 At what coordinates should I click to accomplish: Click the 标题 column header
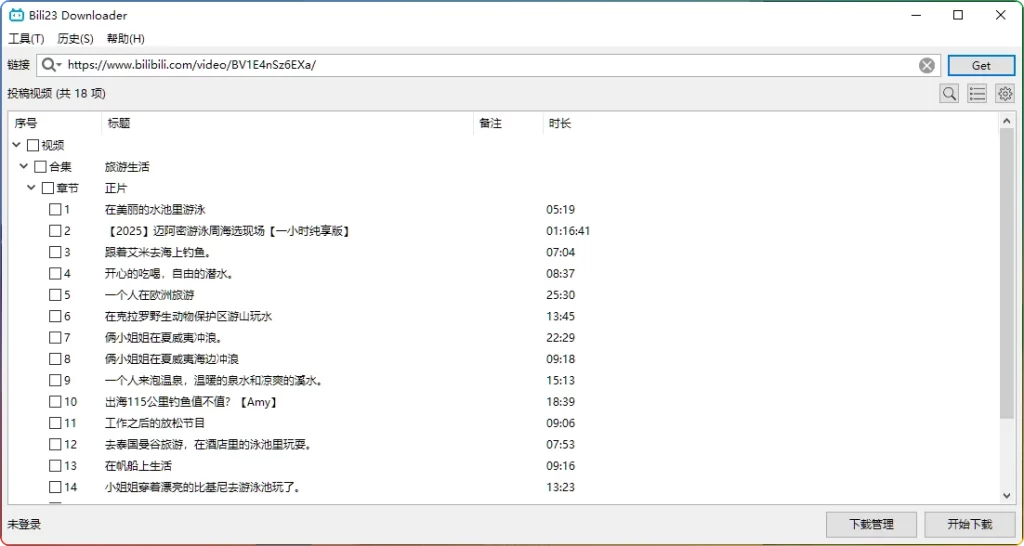(287, 123)
